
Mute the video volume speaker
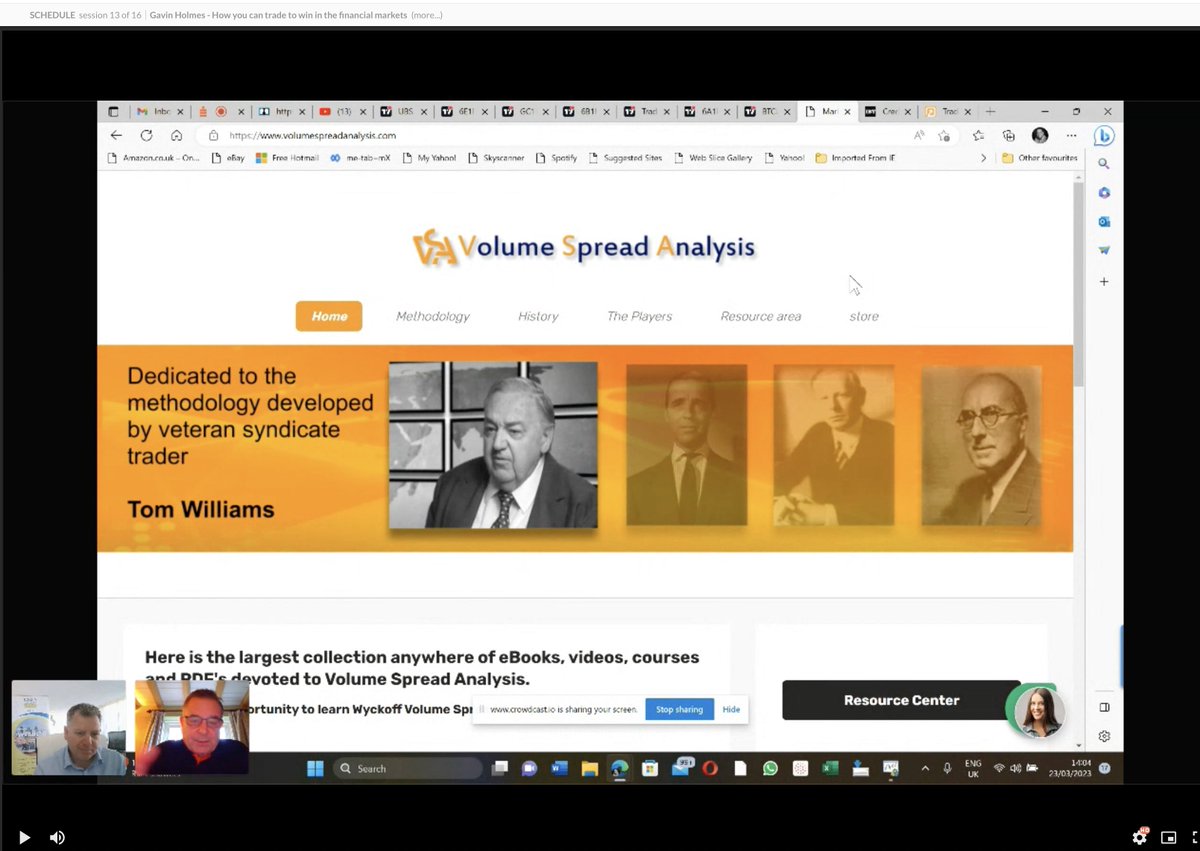coord(57,837)
